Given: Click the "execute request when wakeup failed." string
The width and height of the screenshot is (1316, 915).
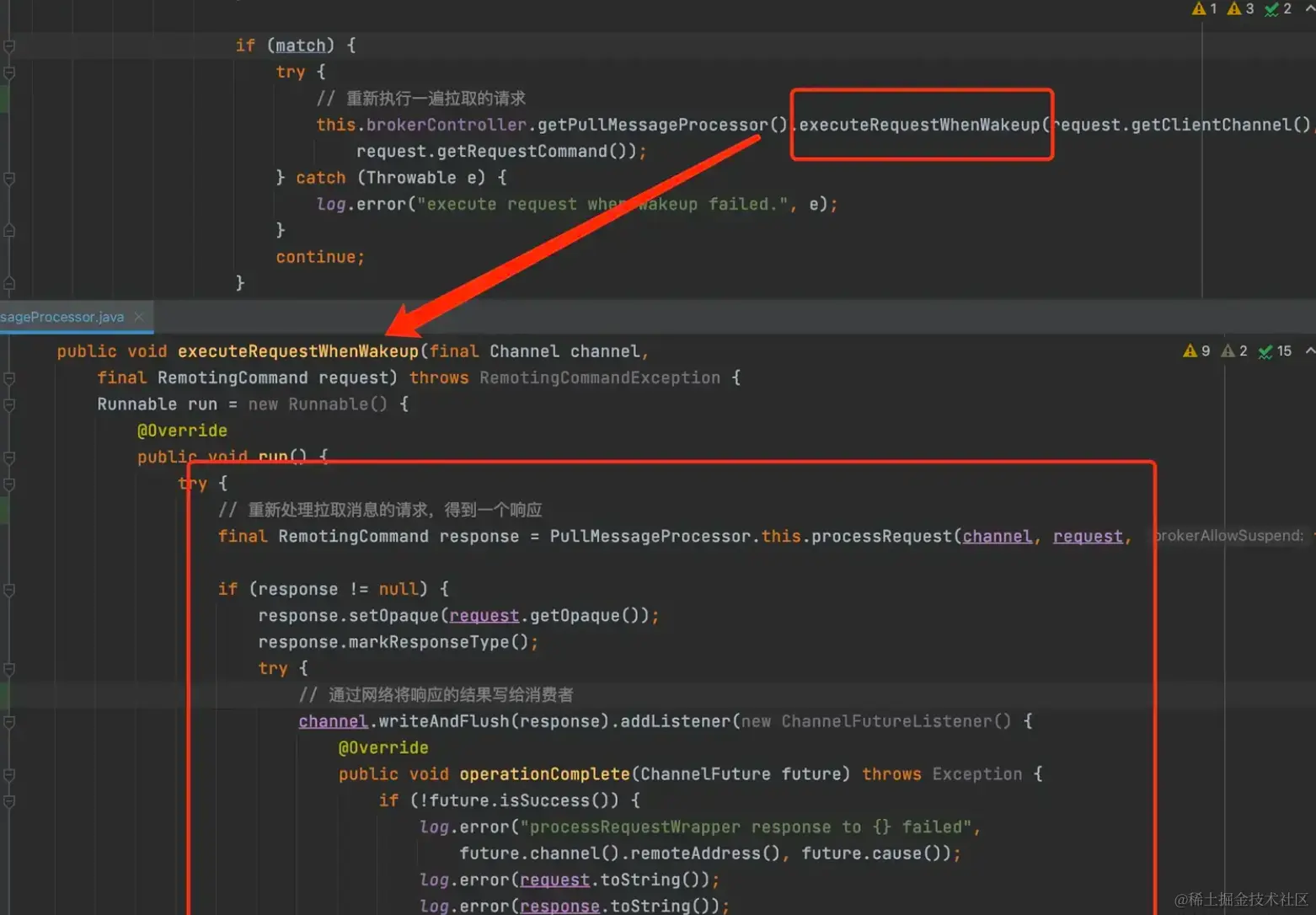Looking at the screenshot, I should point(602,204).
